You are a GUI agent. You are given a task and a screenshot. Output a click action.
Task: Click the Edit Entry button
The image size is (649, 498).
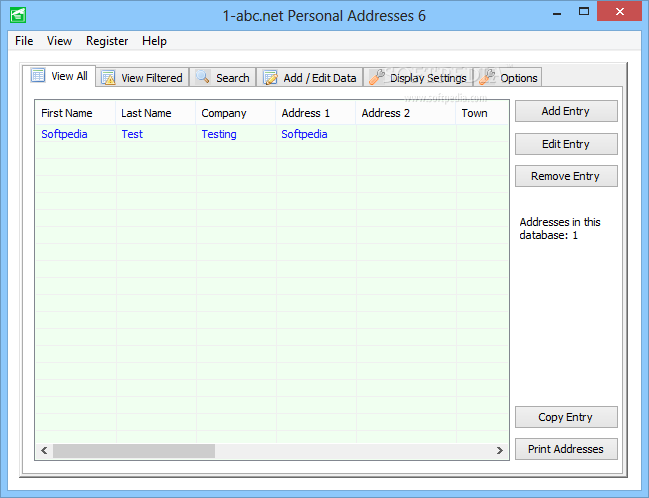(x=566, y=144)
